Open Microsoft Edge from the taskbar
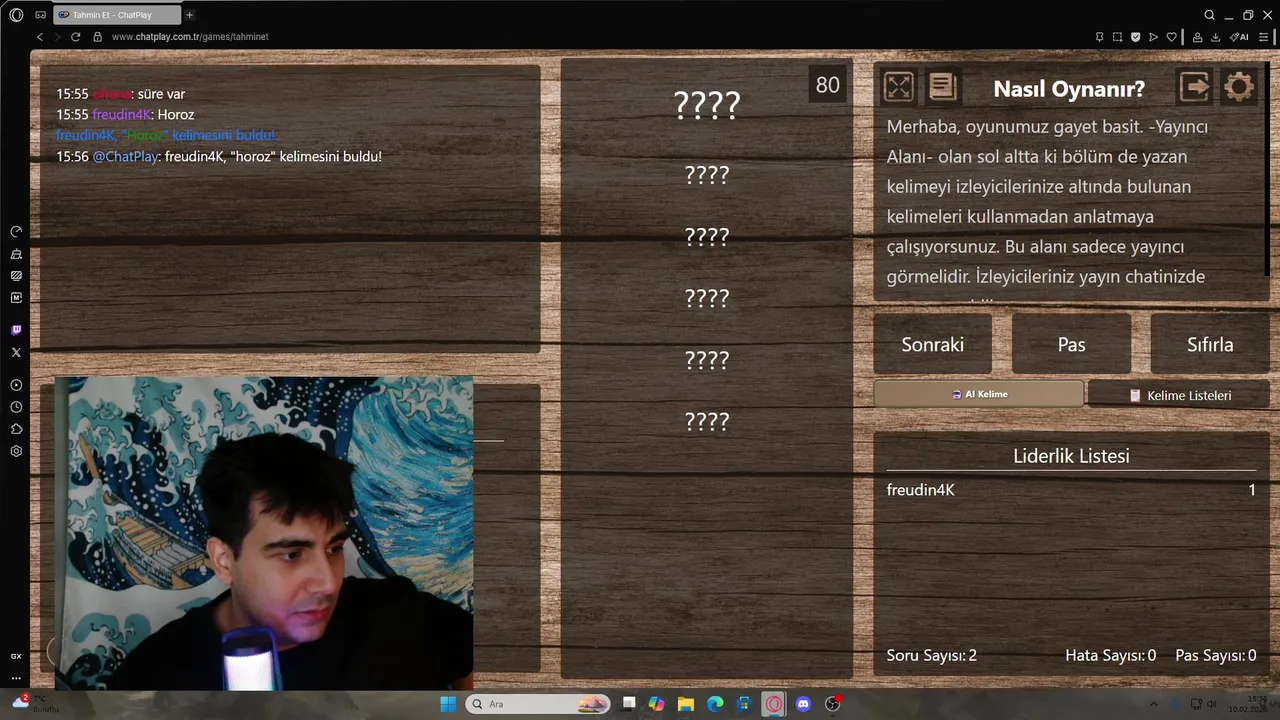The image size is (1280, 720). [x=715, y=704]
